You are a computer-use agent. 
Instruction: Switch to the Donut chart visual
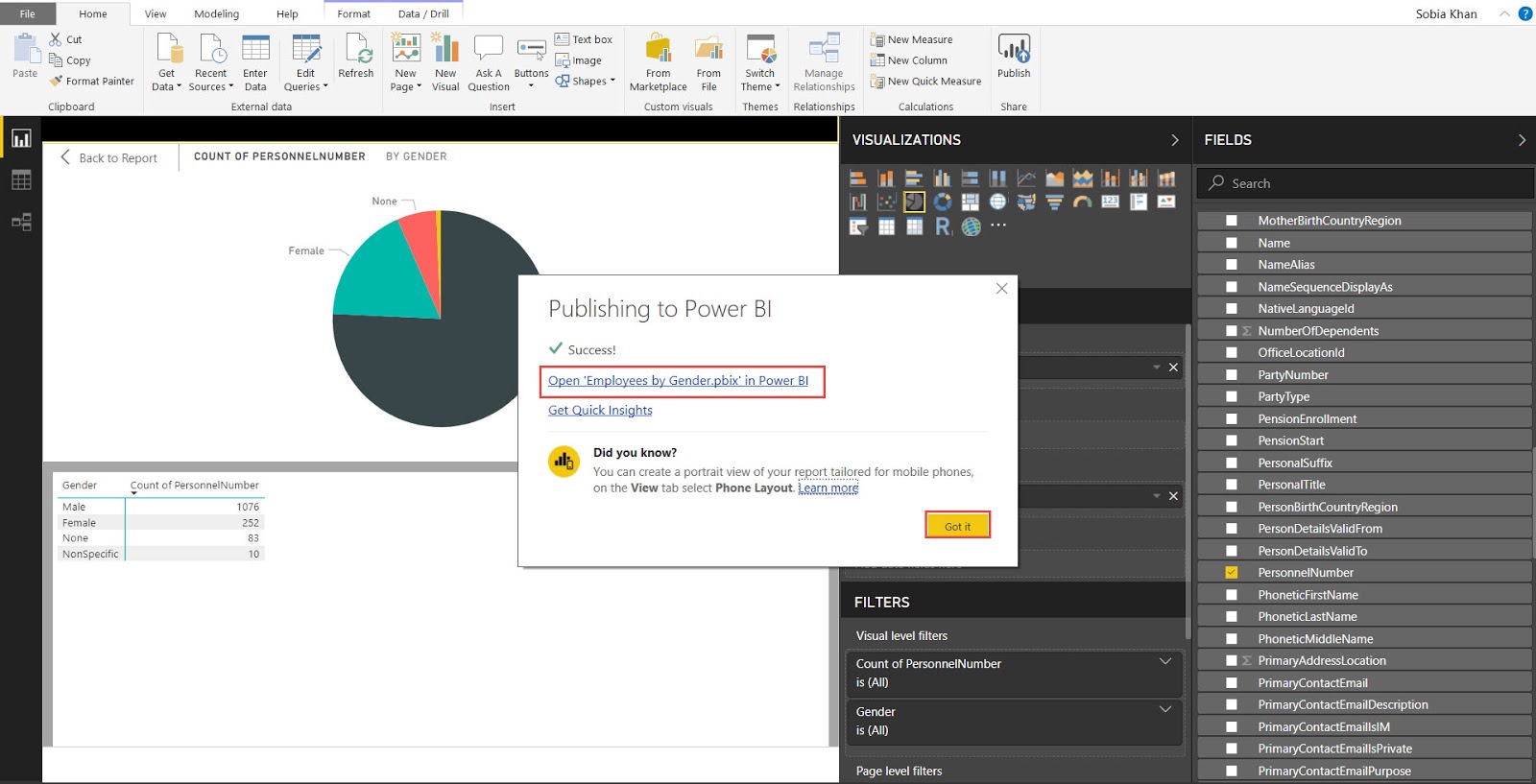click(942, 202)
